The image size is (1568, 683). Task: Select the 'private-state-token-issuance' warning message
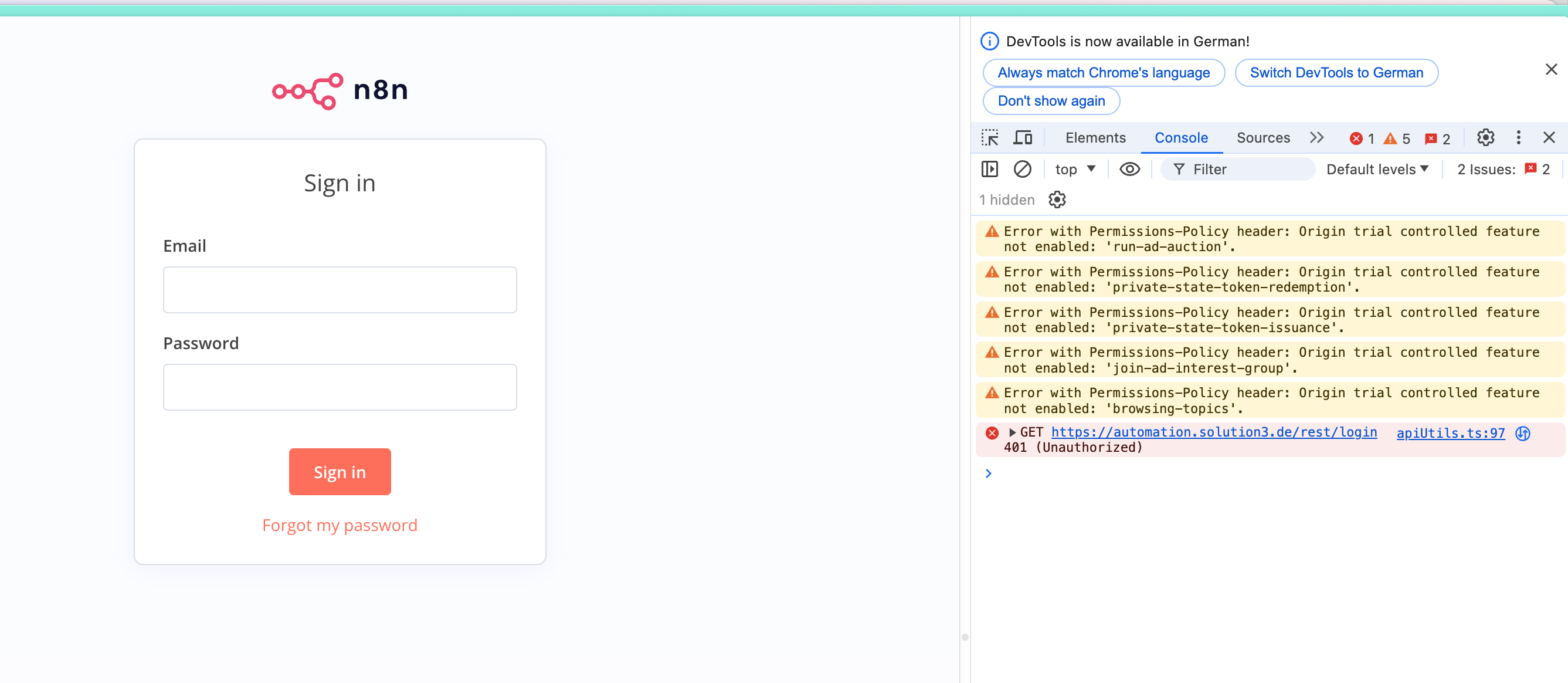tap(1270, 320)
